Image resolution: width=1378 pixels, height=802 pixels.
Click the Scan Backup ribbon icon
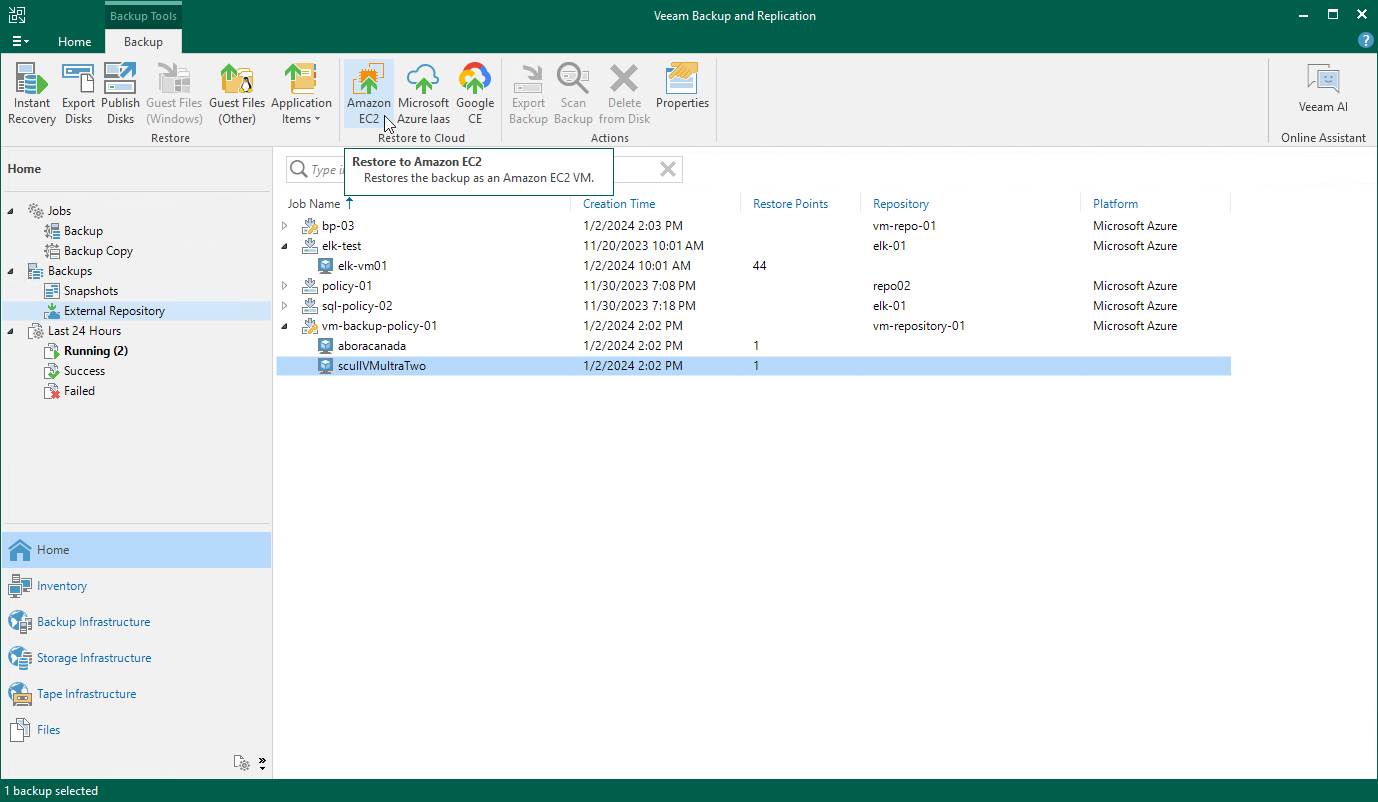tap(573, 94)
